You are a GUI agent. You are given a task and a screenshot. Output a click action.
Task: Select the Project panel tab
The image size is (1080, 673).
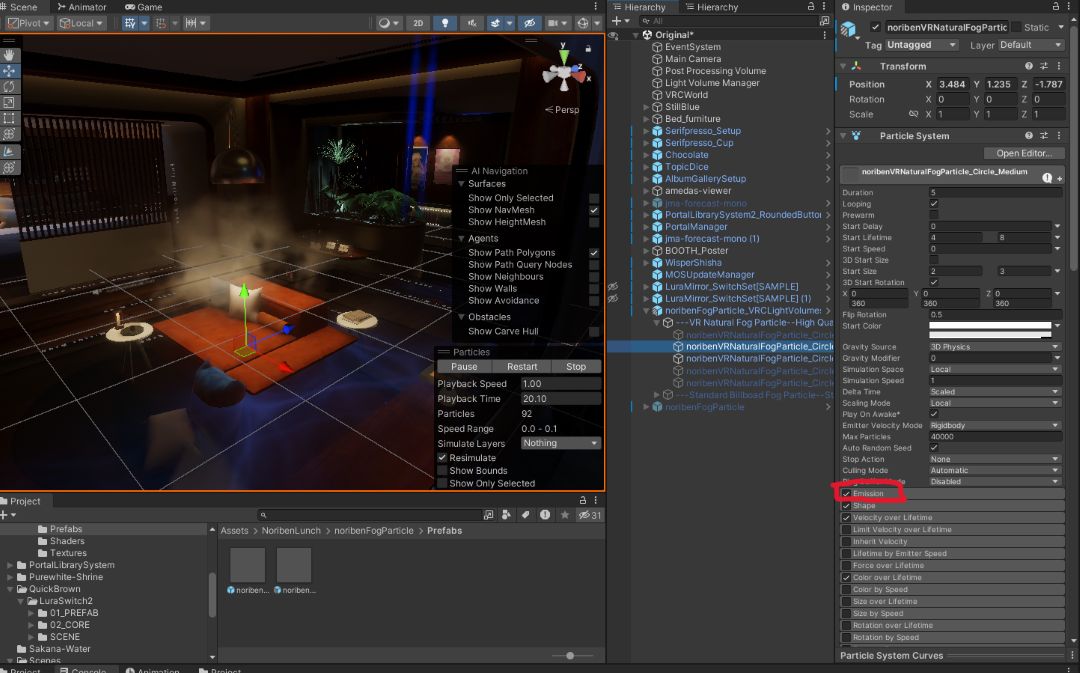(21, 501)
